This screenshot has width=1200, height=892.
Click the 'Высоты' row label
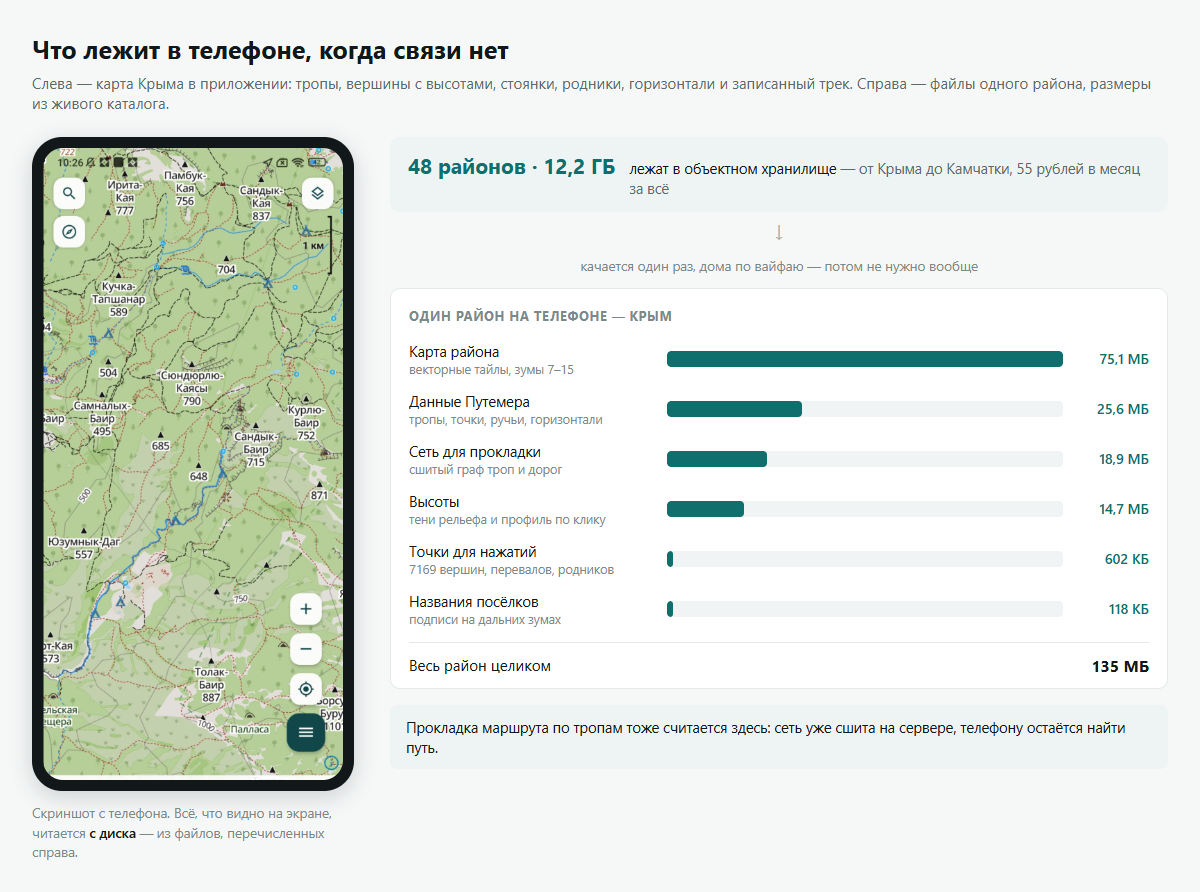434,502
